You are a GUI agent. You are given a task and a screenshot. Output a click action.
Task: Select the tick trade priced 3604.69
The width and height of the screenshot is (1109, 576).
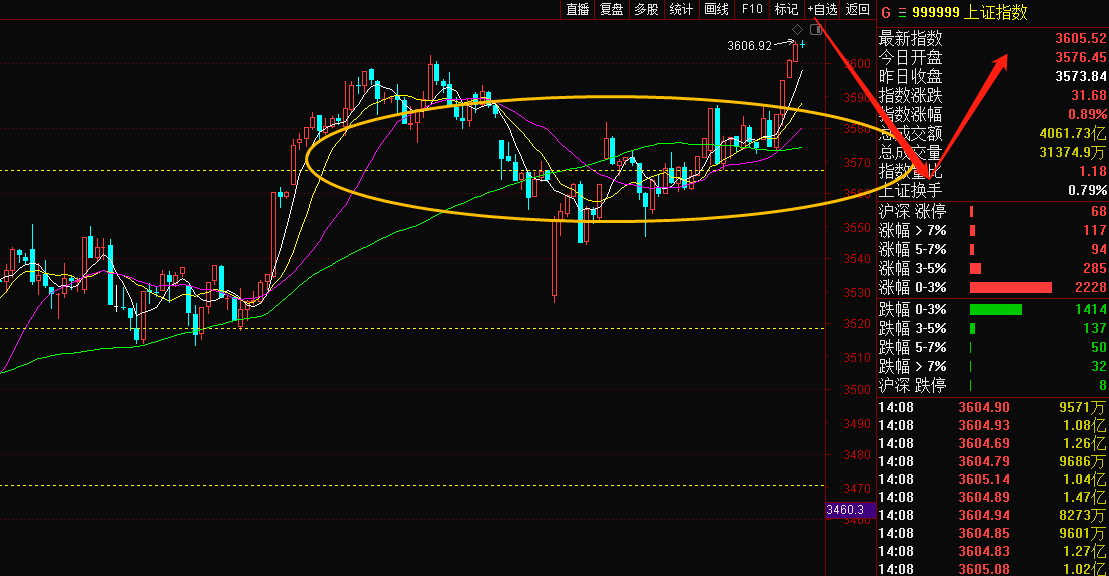coord(992,444)
